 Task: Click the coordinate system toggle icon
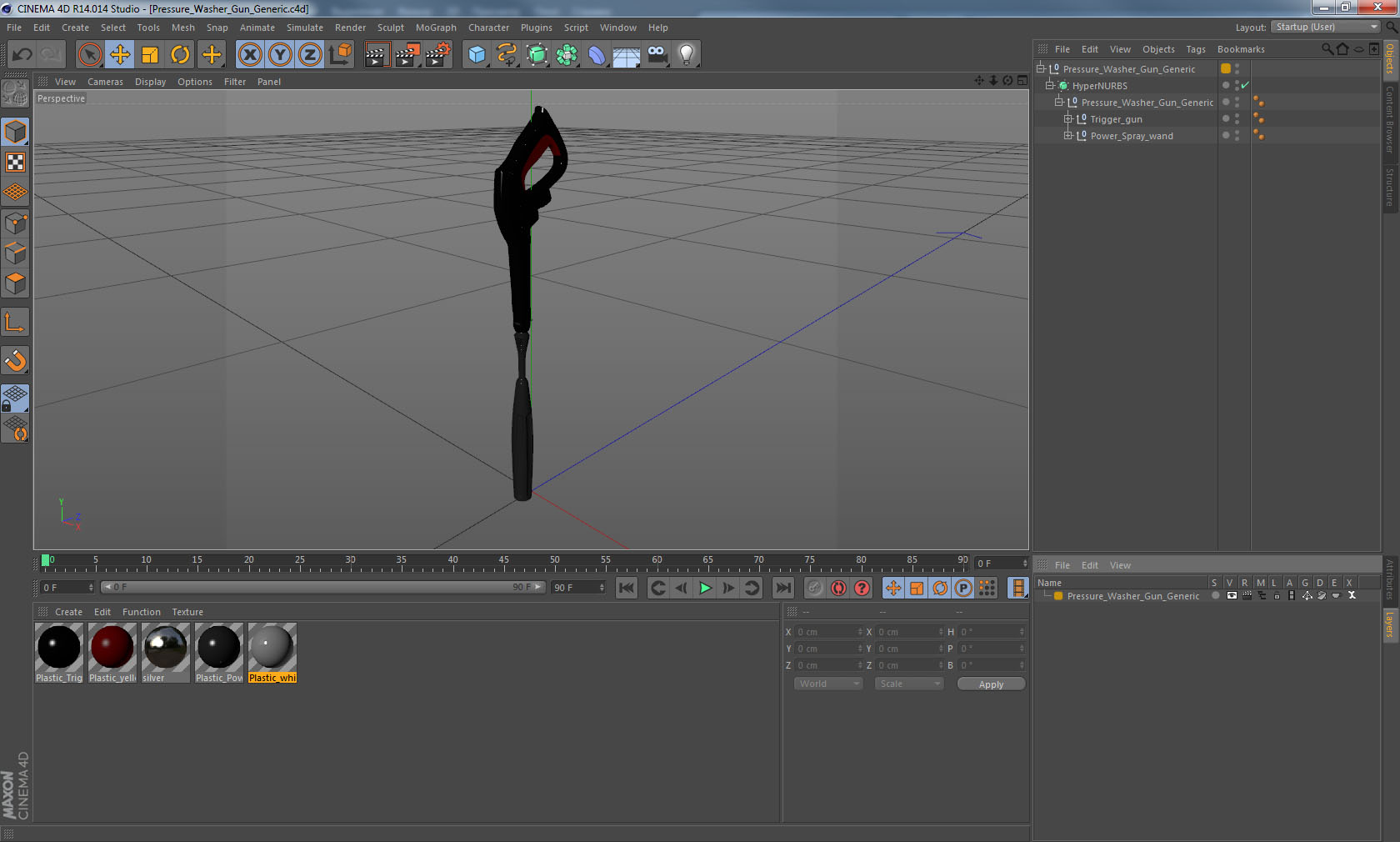(x=340, y=55)
